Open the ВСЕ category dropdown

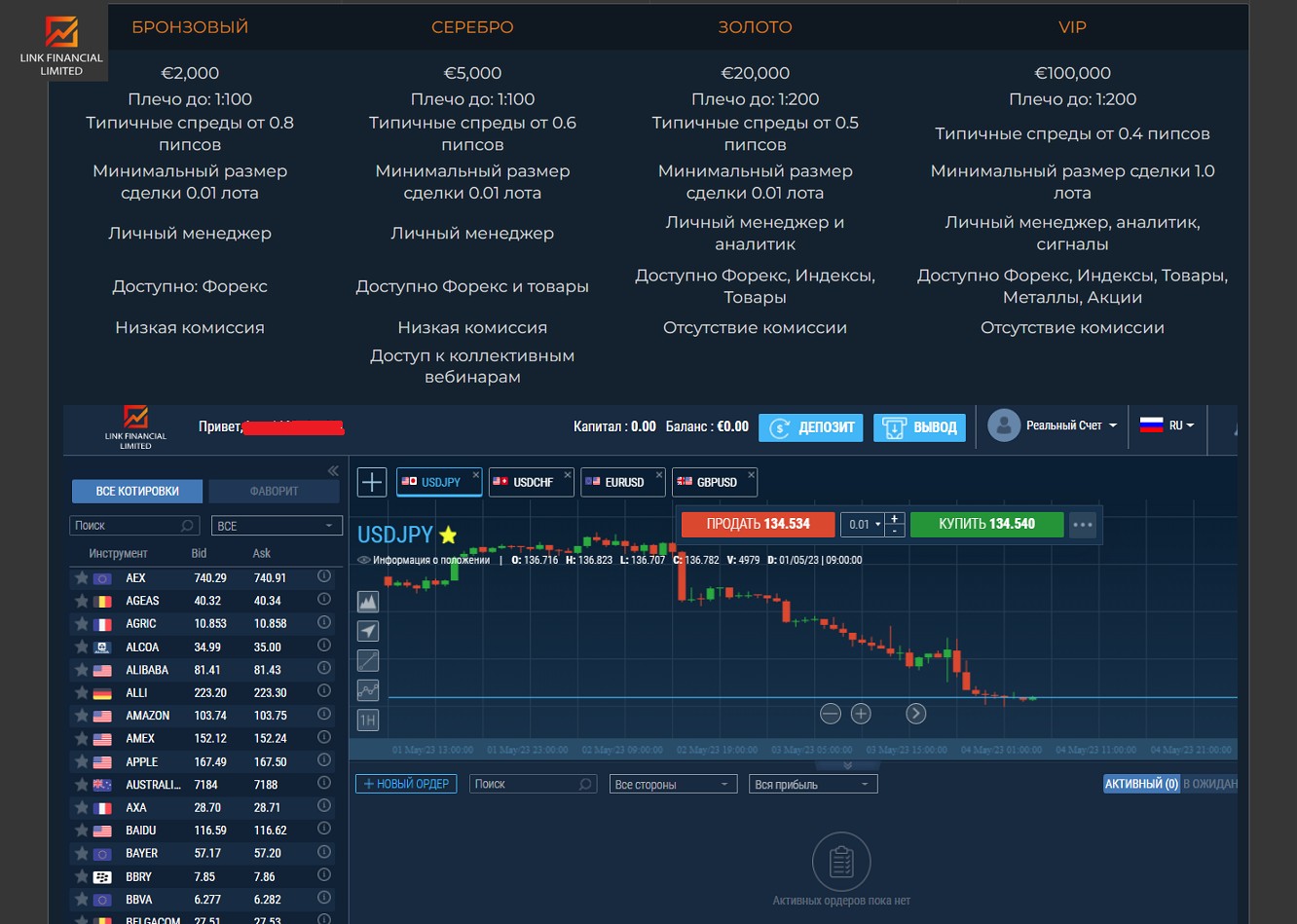(x=277, y=526)
